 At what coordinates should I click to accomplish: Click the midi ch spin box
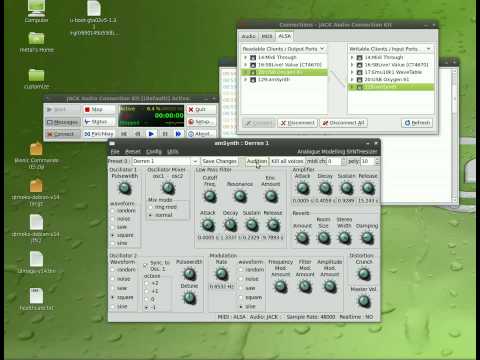pos(336,161)
